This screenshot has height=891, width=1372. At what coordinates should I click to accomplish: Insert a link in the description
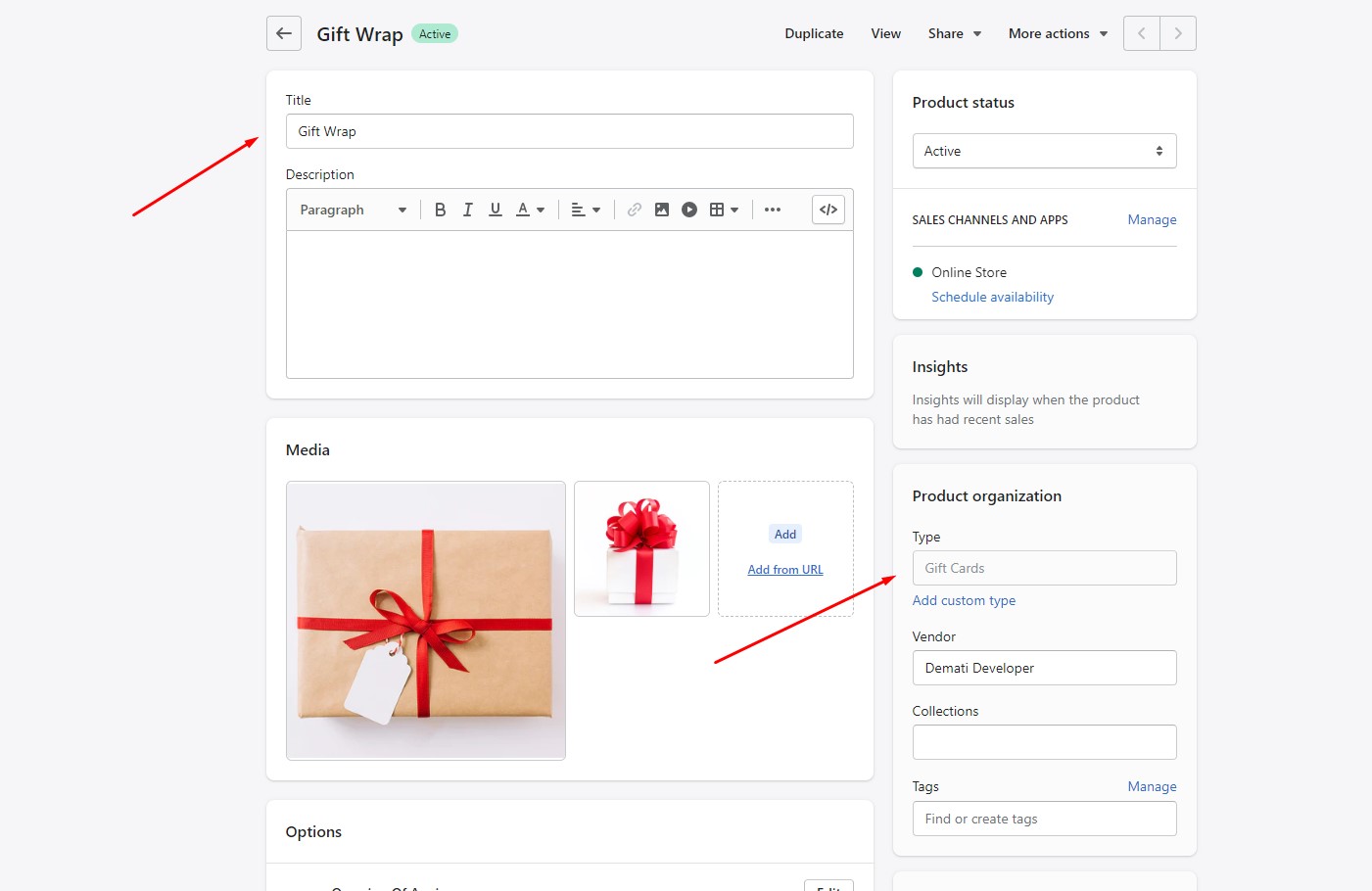(635, 210)
